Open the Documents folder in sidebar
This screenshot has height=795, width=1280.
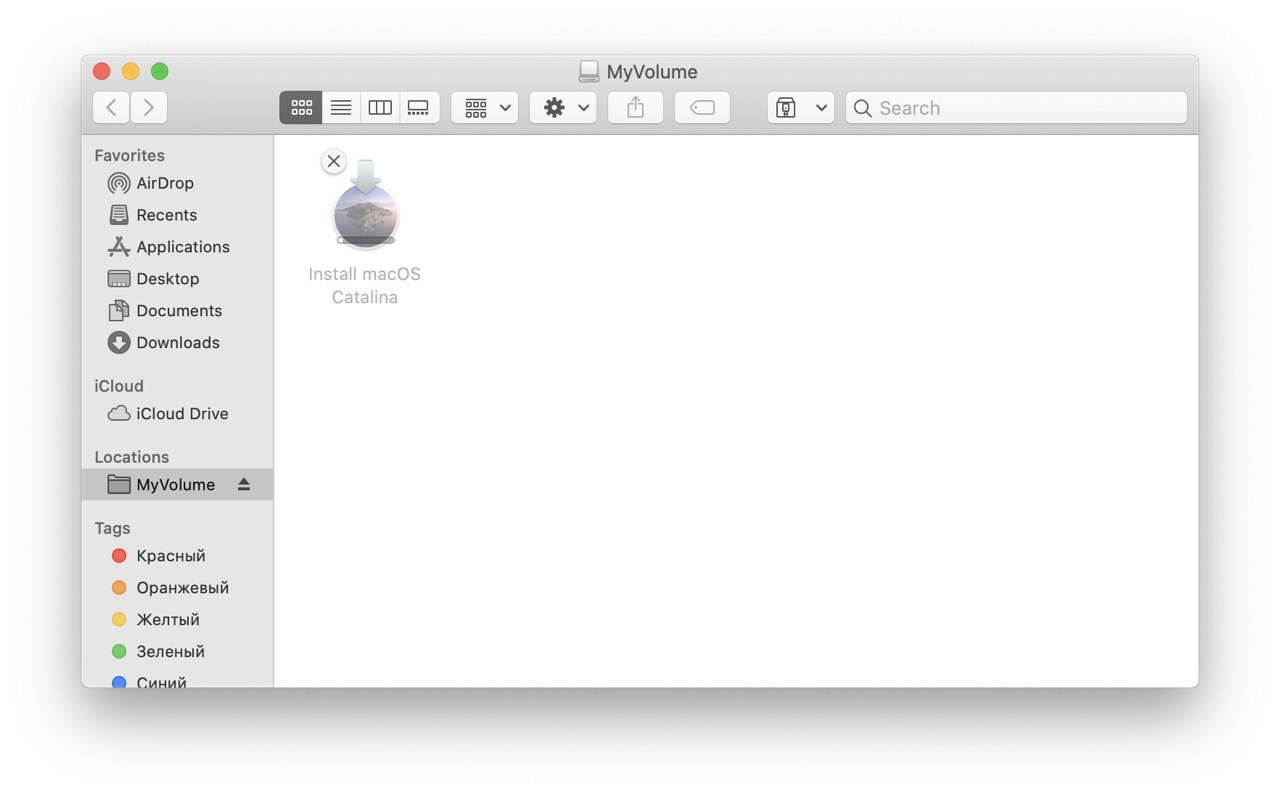[x=179, y=311]
